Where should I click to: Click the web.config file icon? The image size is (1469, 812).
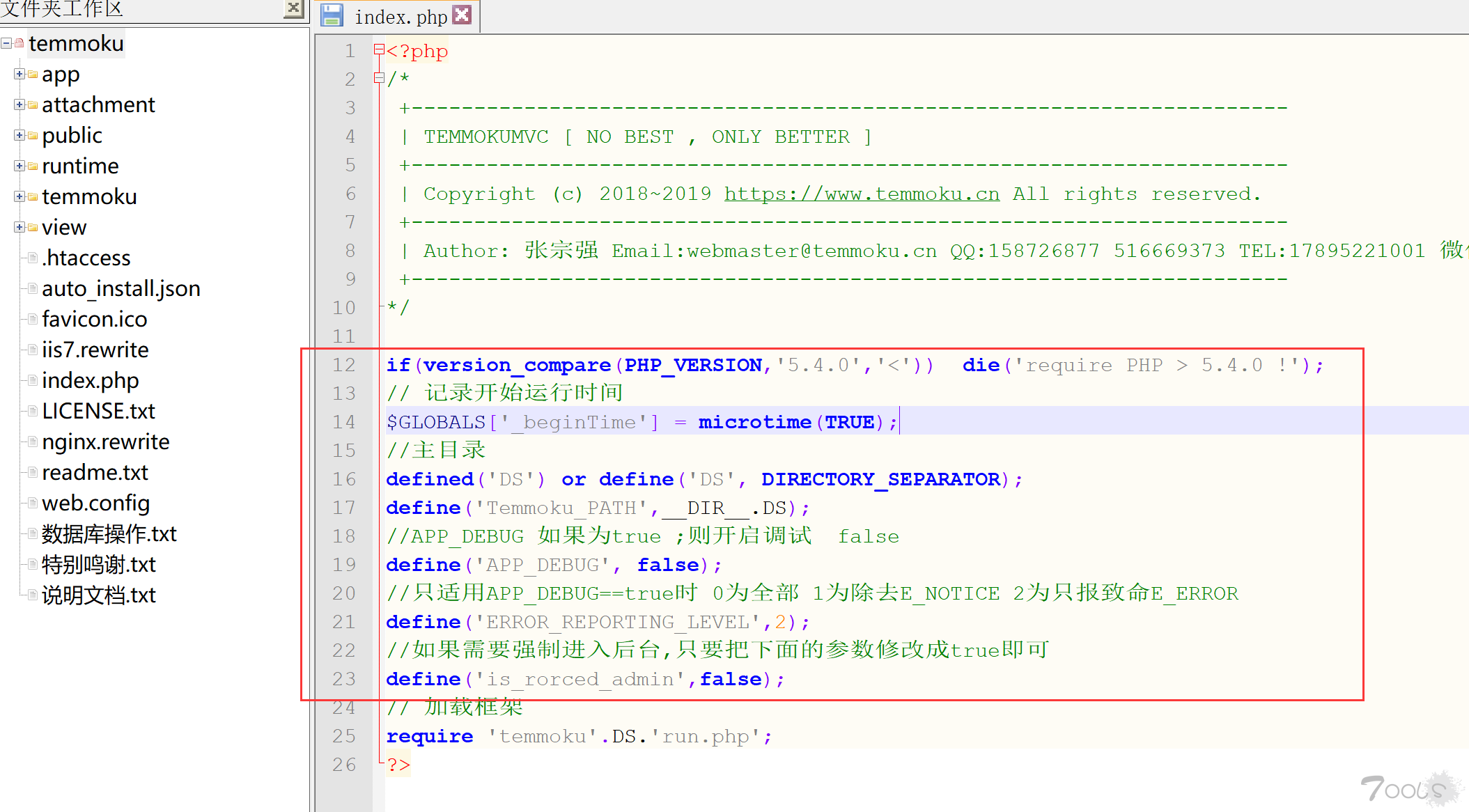32,503
